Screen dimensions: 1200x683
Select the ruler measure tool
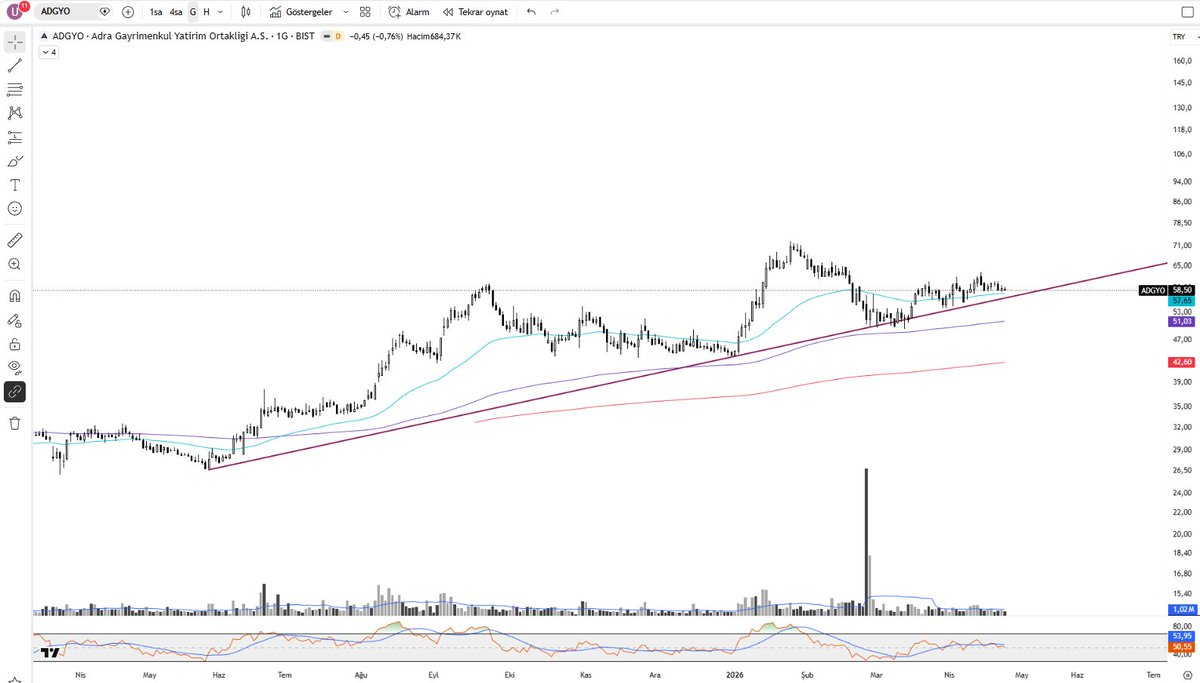coord(15,240)
